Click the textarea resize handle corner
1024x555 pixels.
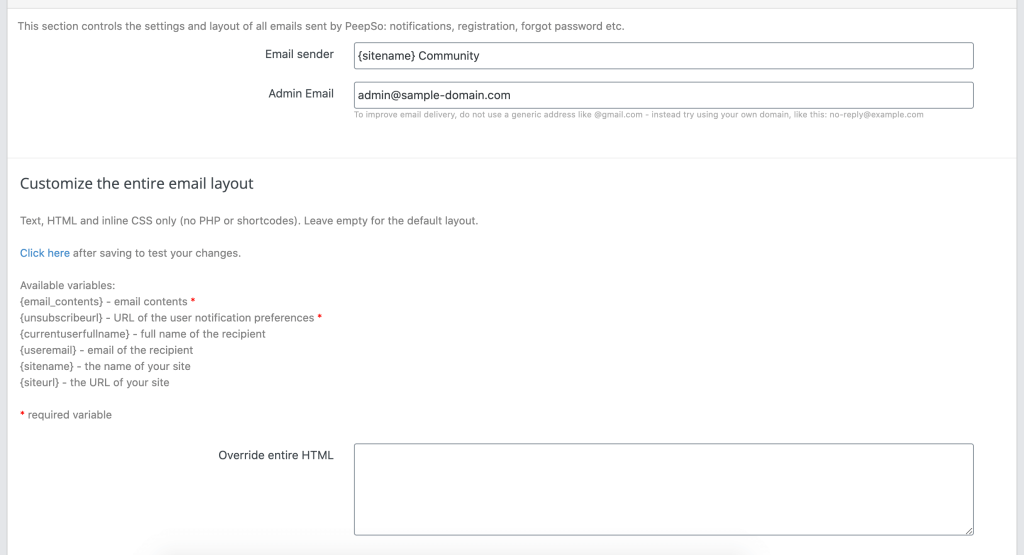coord(969,531)
